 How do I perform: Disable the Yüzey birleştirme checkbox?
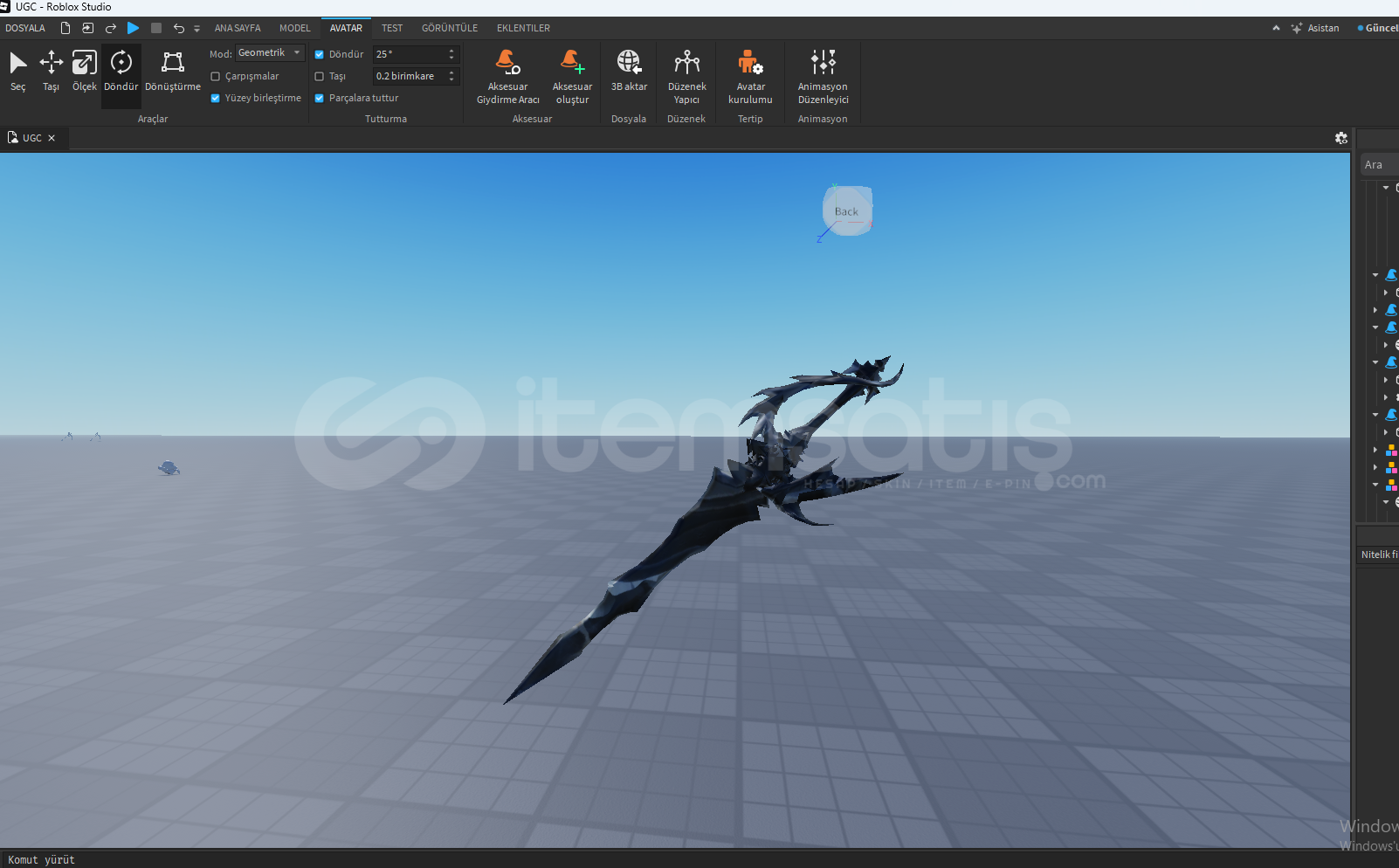pyautogui.click(x=216, y=99)
